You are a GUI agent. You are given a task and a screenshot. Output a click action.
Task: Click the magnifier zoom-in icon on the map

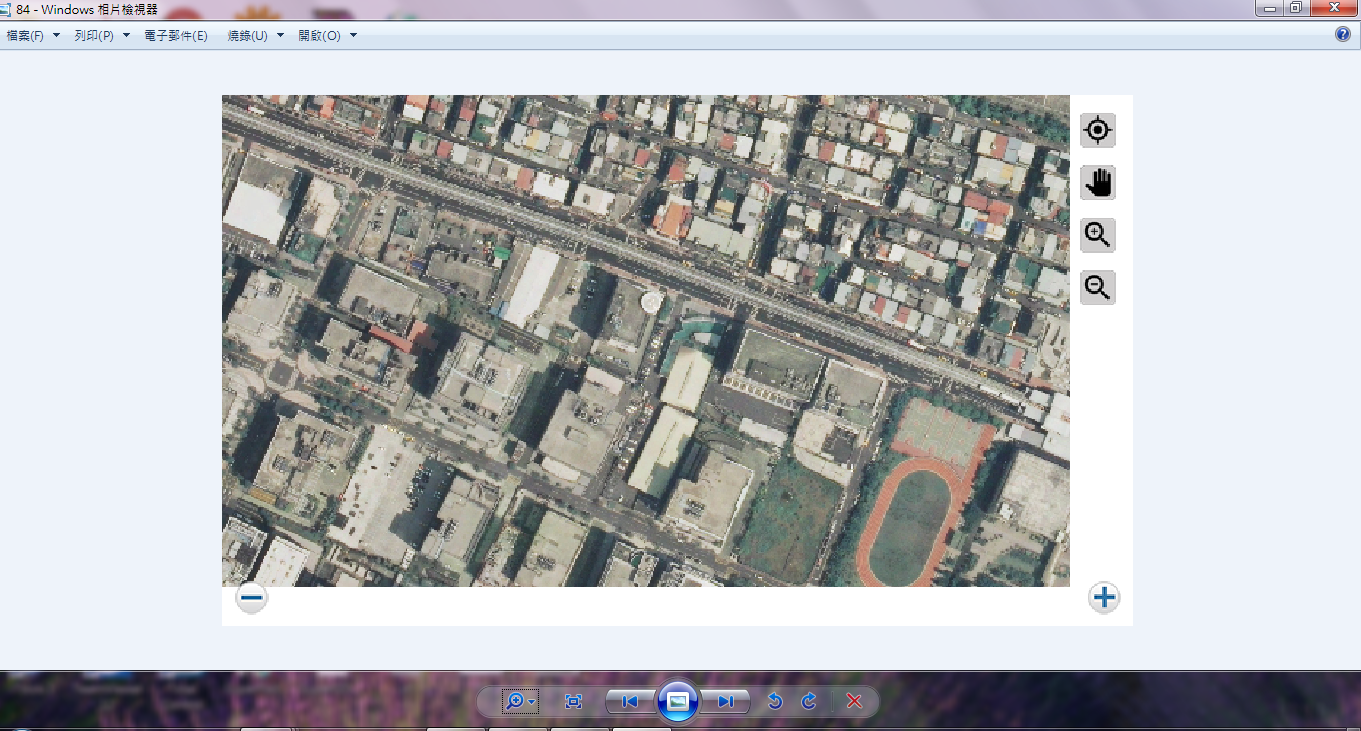1097,236
